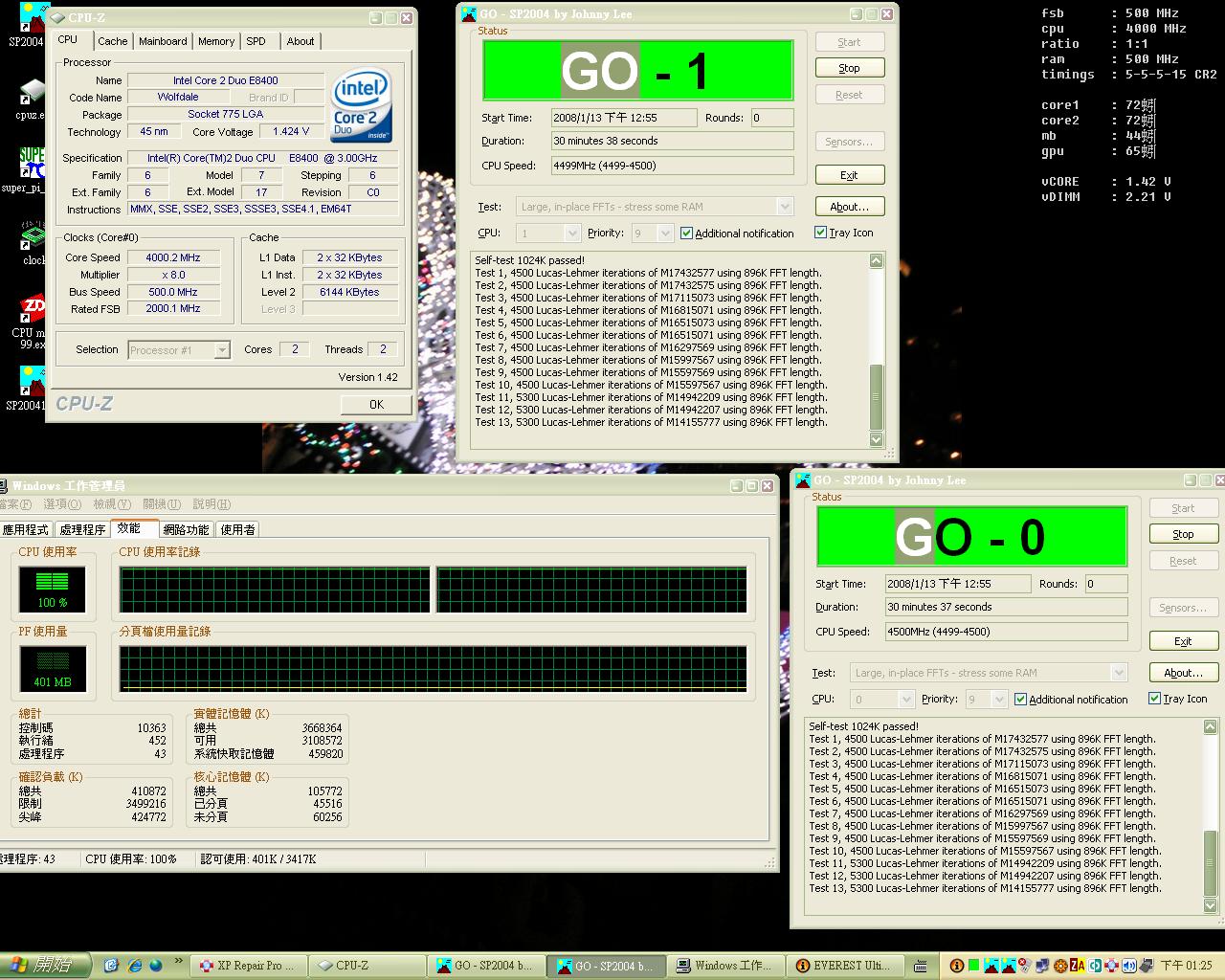The width and height of the screenshot is (1225, 980).
Task: Click OK button in CPU-Z
Action: [x=376, y=404]
